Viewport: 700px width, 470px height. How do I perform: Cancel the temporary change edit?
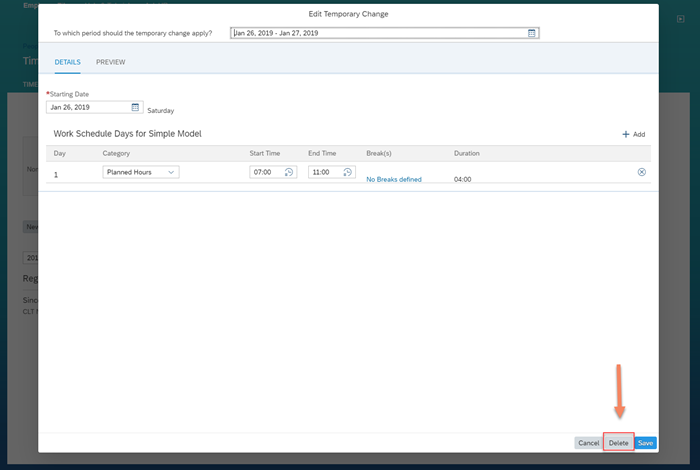click(588, 443)
